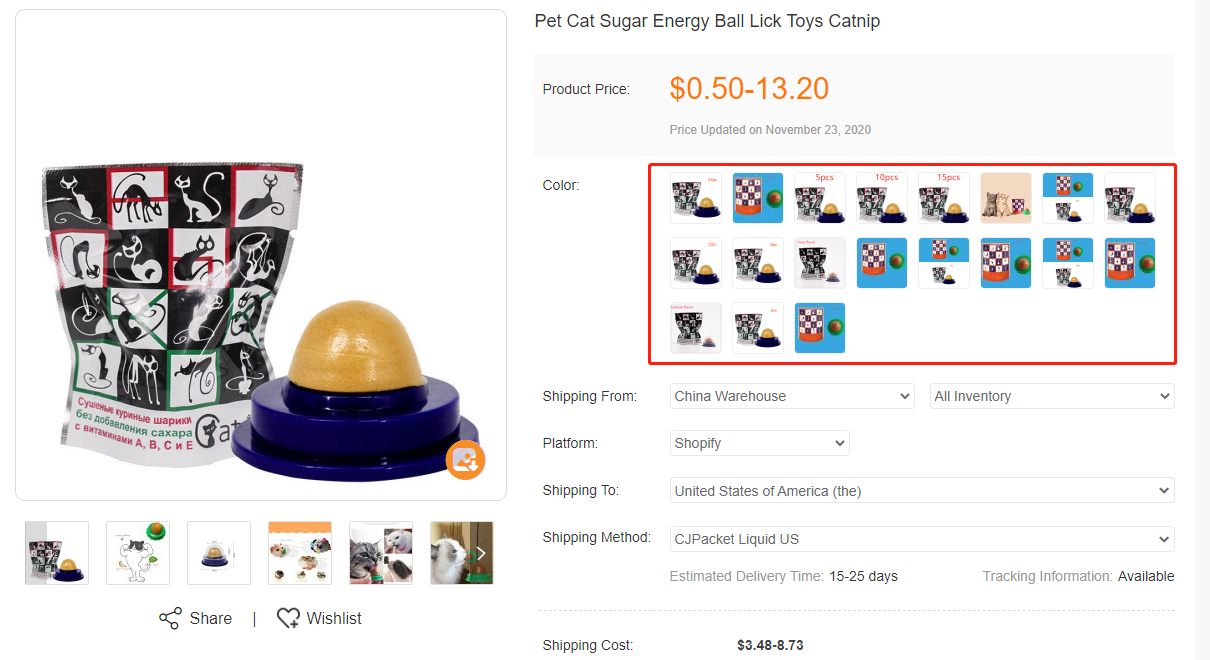Open the Shipping From dropdown
The image size is (1210, 660).
coord(792,396)
